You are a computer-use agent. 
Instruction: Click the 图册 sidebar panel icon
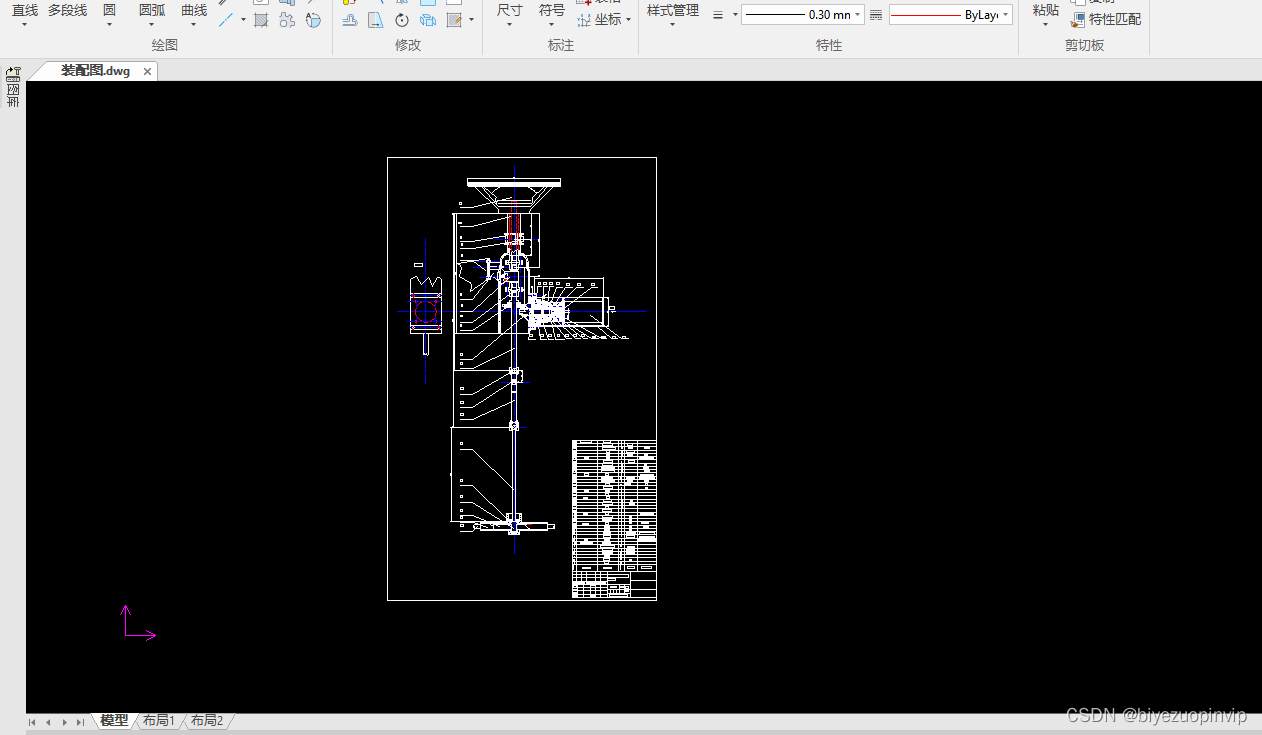[x=13, y=88]
